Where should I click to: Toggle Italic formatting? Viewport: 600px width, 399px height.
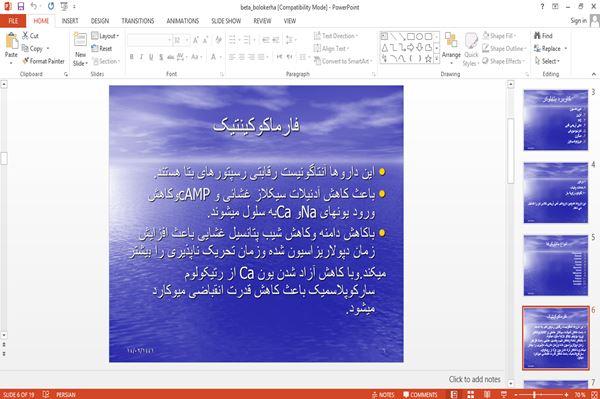coord(141,57)
